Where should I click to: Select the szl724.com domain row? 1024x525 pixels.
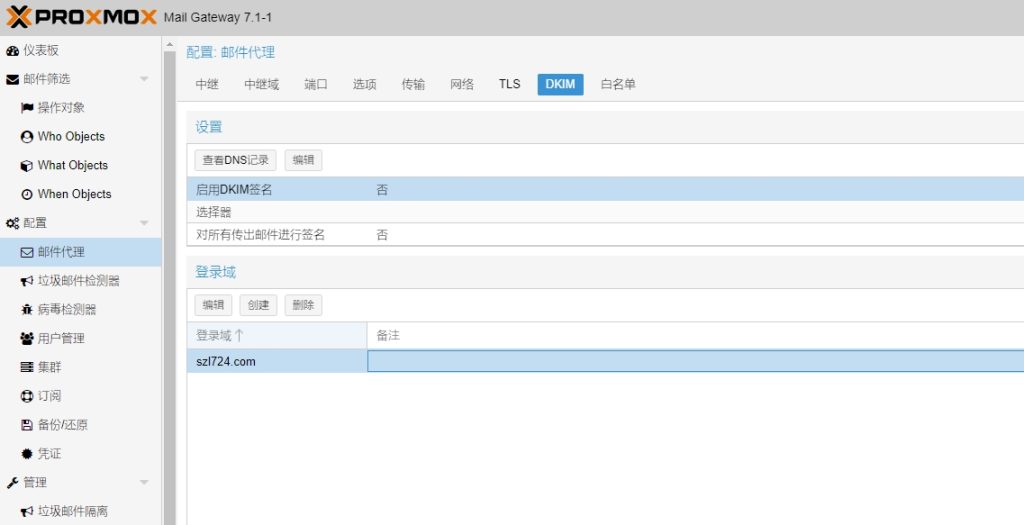[605, 361]
